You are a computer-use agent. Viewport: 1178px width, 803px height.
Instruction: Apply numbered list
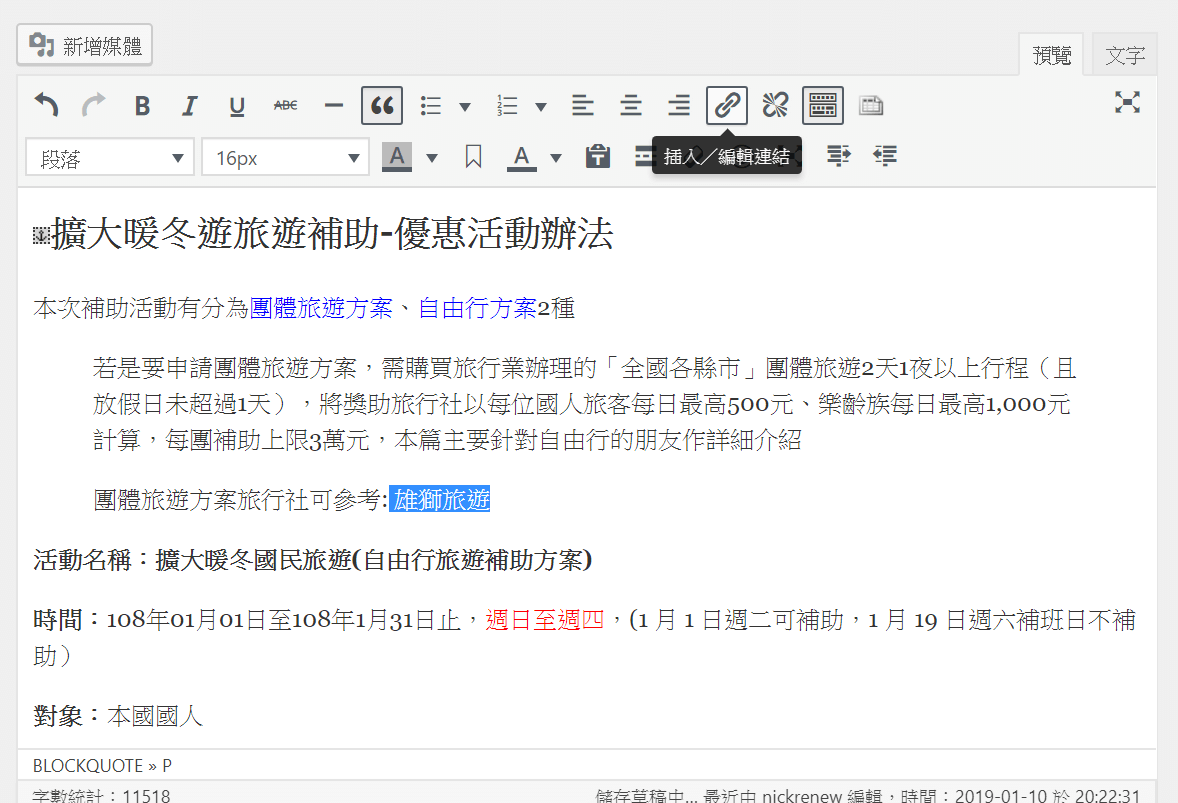coord(507,105)
